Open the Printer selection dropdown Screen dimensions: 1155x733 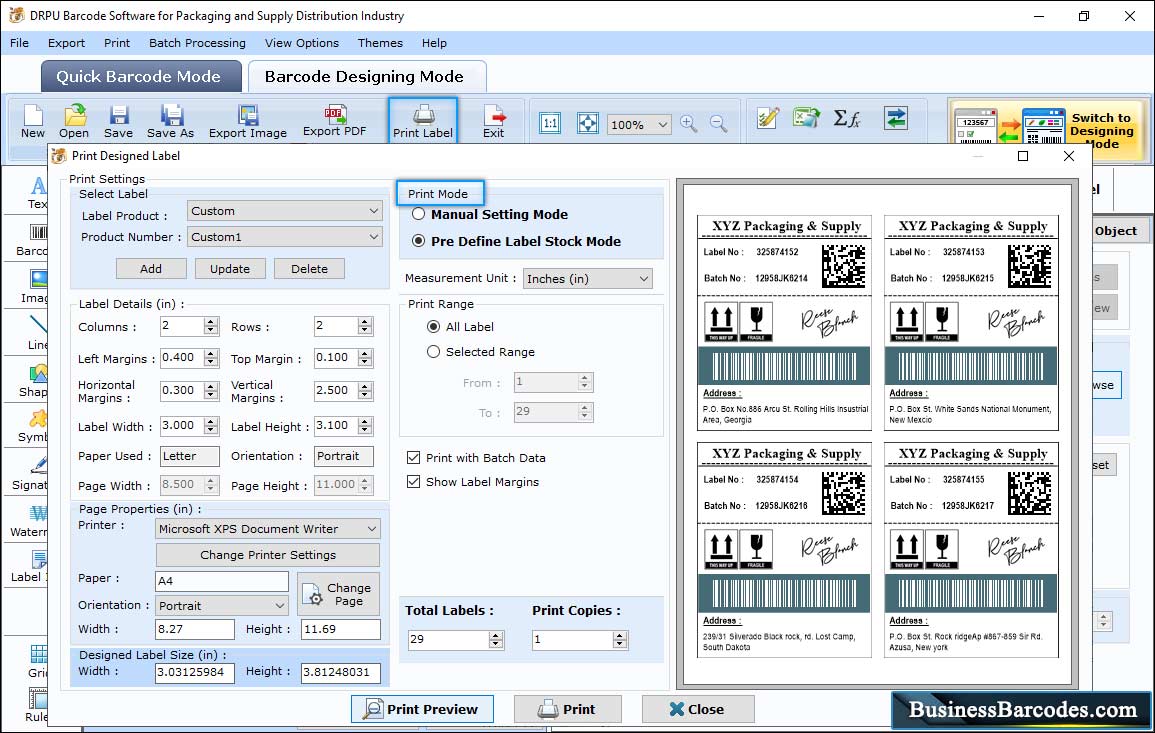(x=267, y=529)
